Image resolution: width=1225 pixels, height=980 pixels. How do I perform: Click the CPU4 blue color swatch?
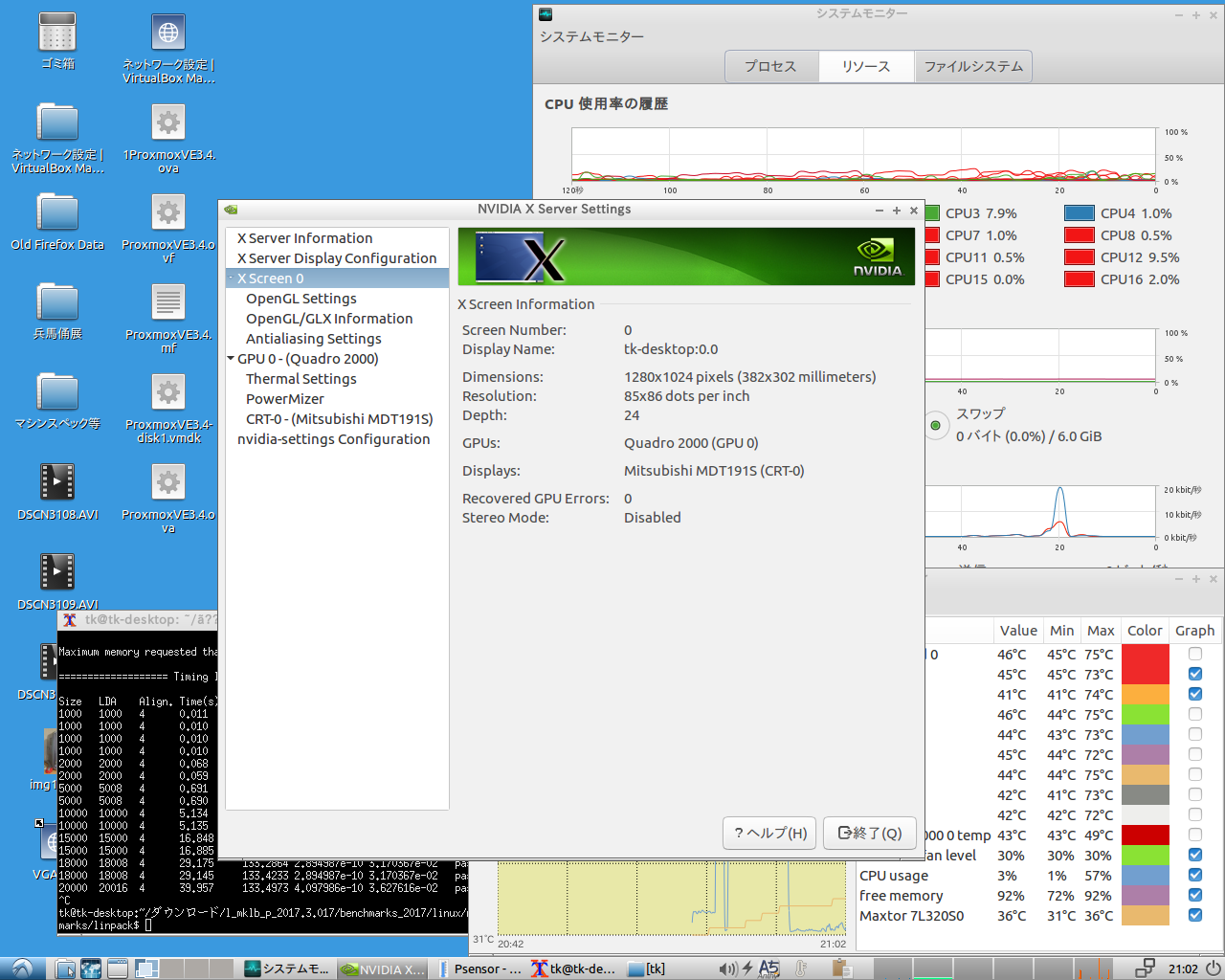click(1079, 213)
